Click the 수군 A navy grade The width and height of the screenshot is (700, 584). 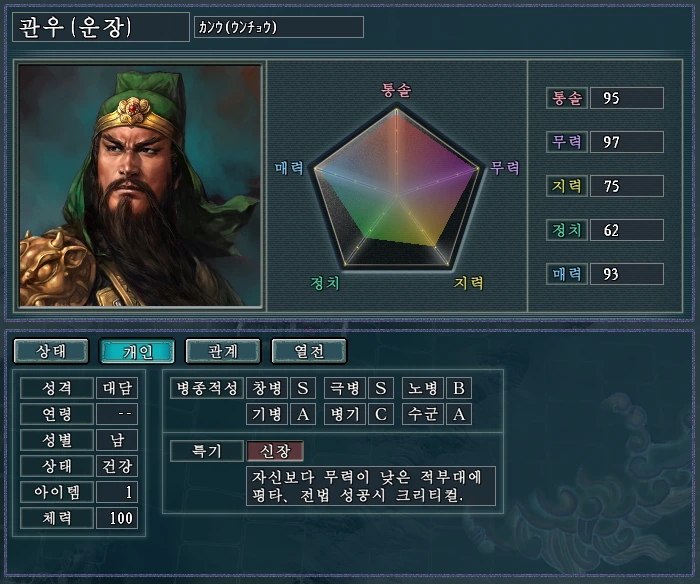click(459, 414)
